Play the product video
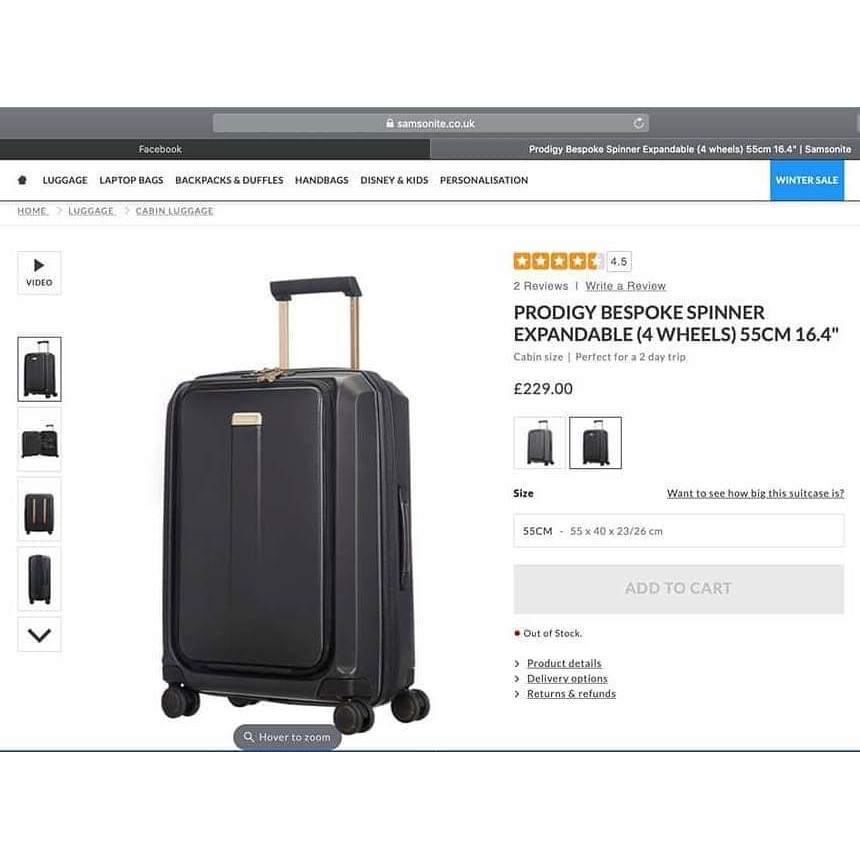860x860 pixels. (39, 273)
